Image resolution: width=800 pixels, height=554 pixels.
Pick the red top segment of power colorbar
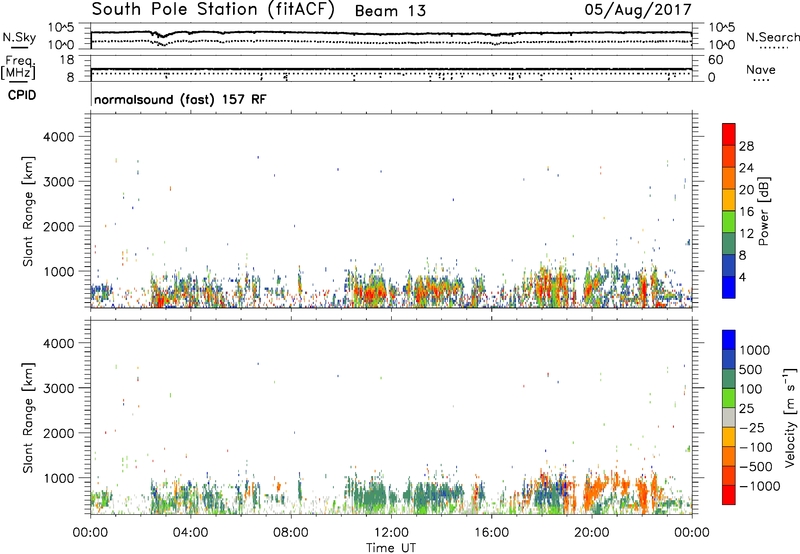[729, 135]
